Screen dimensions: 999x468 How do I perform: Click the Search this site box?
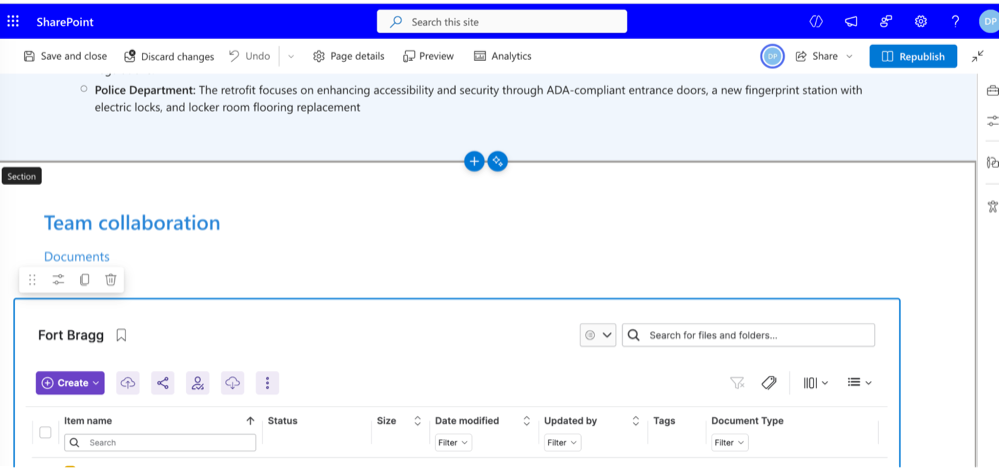point(502,22)
